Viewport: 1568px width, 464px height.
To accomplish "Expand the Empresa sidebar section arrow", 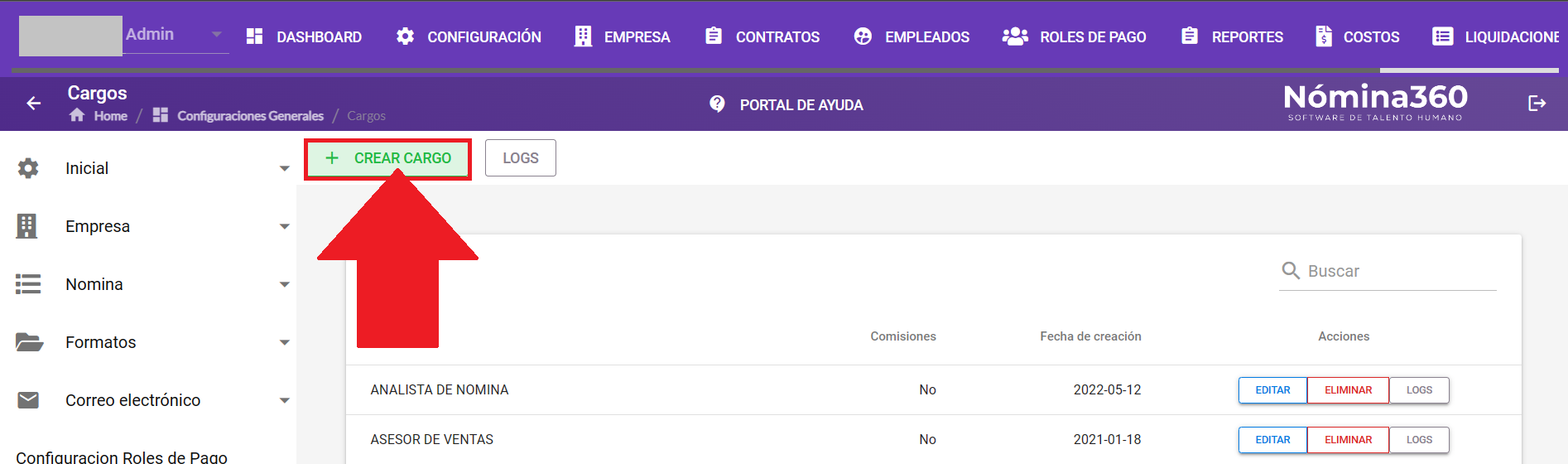I will (x=285, y=226).
